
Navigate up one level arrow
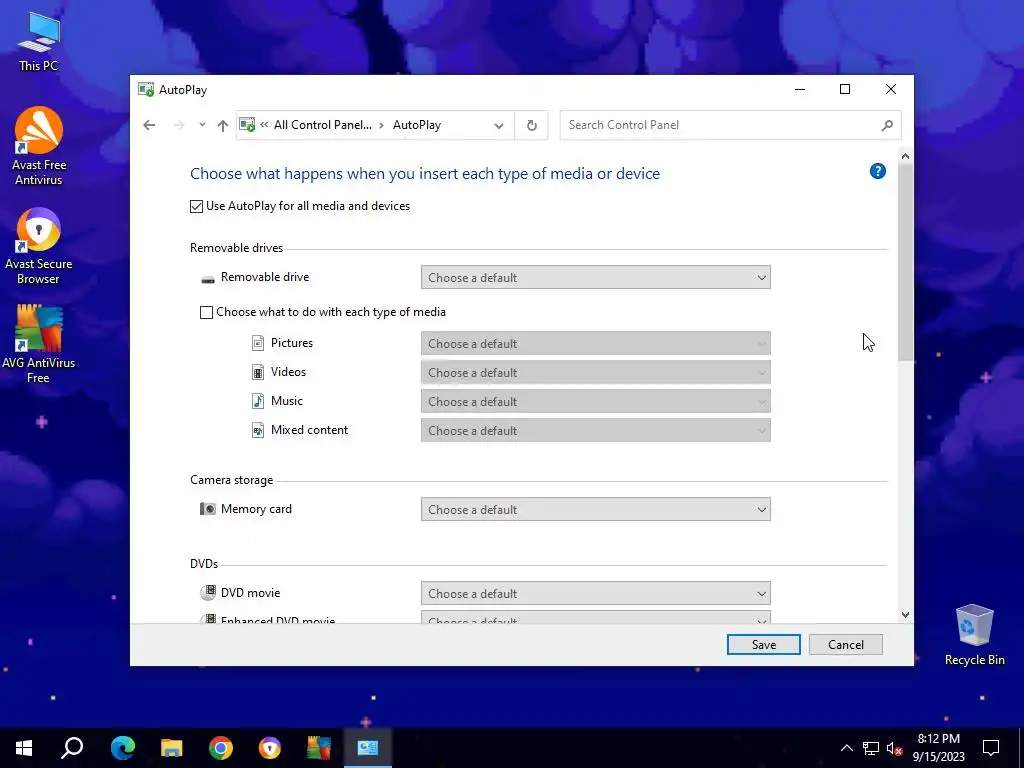(x=223, y=125)
